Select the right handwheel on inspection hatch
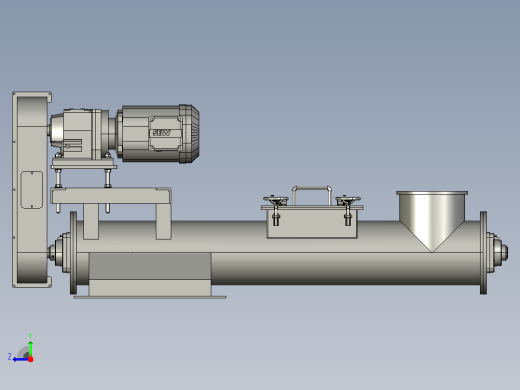Screen dimensions: 520x390 click(x=348, y=201)
